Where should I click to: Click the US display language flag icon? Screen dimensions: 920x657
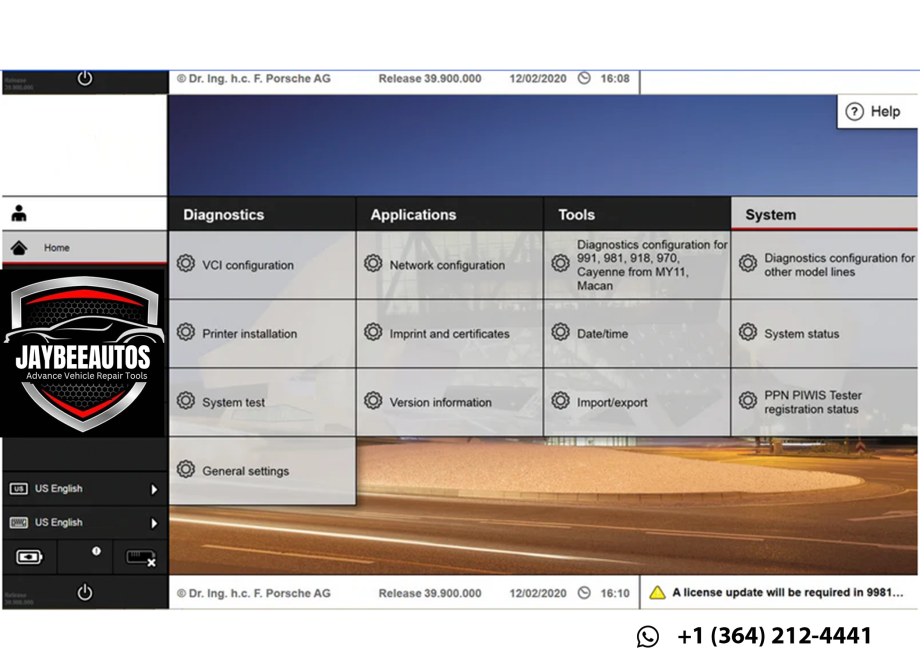(18, 489)
